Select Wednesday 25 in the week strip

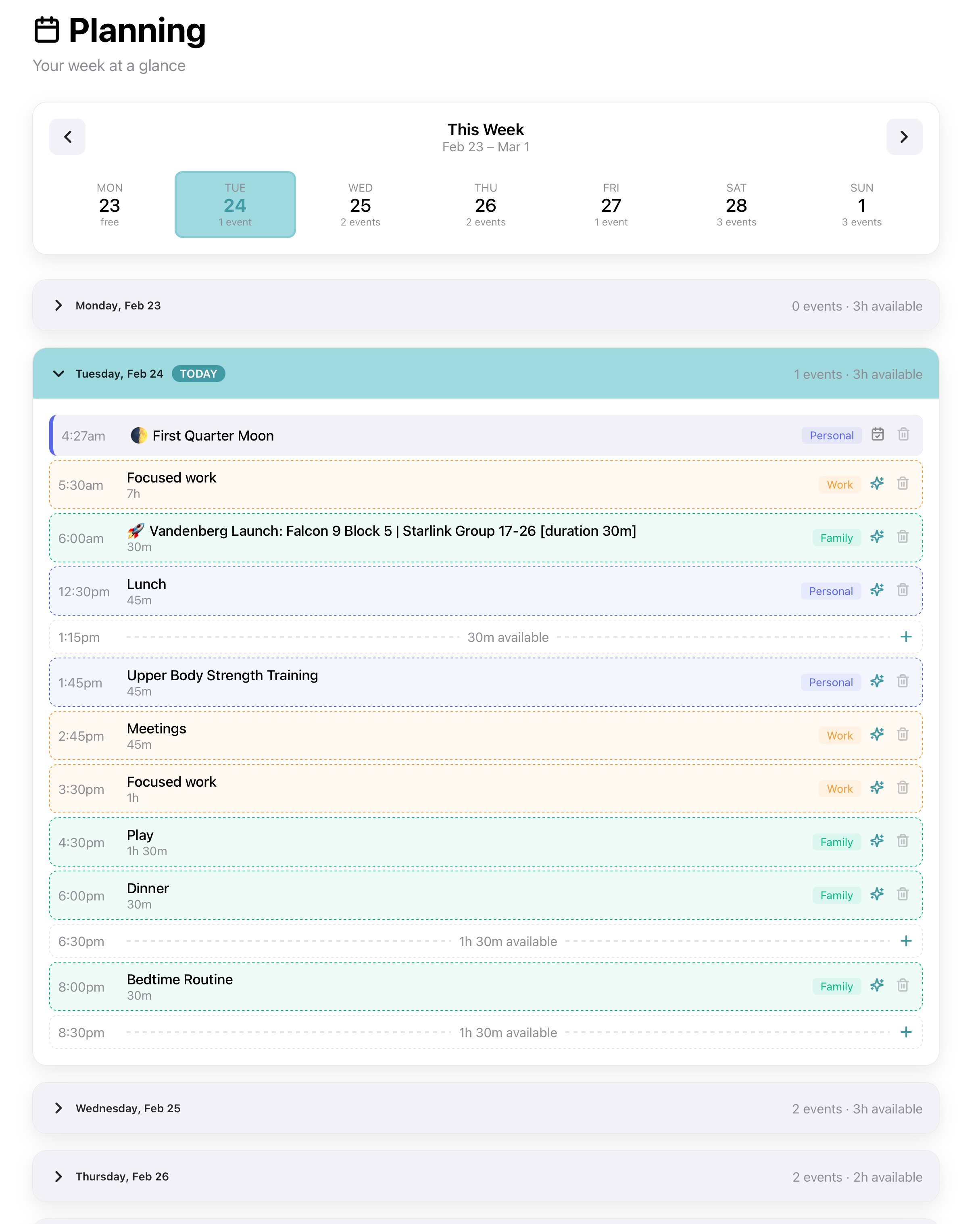pyautogui.click(x=360, y=205)
